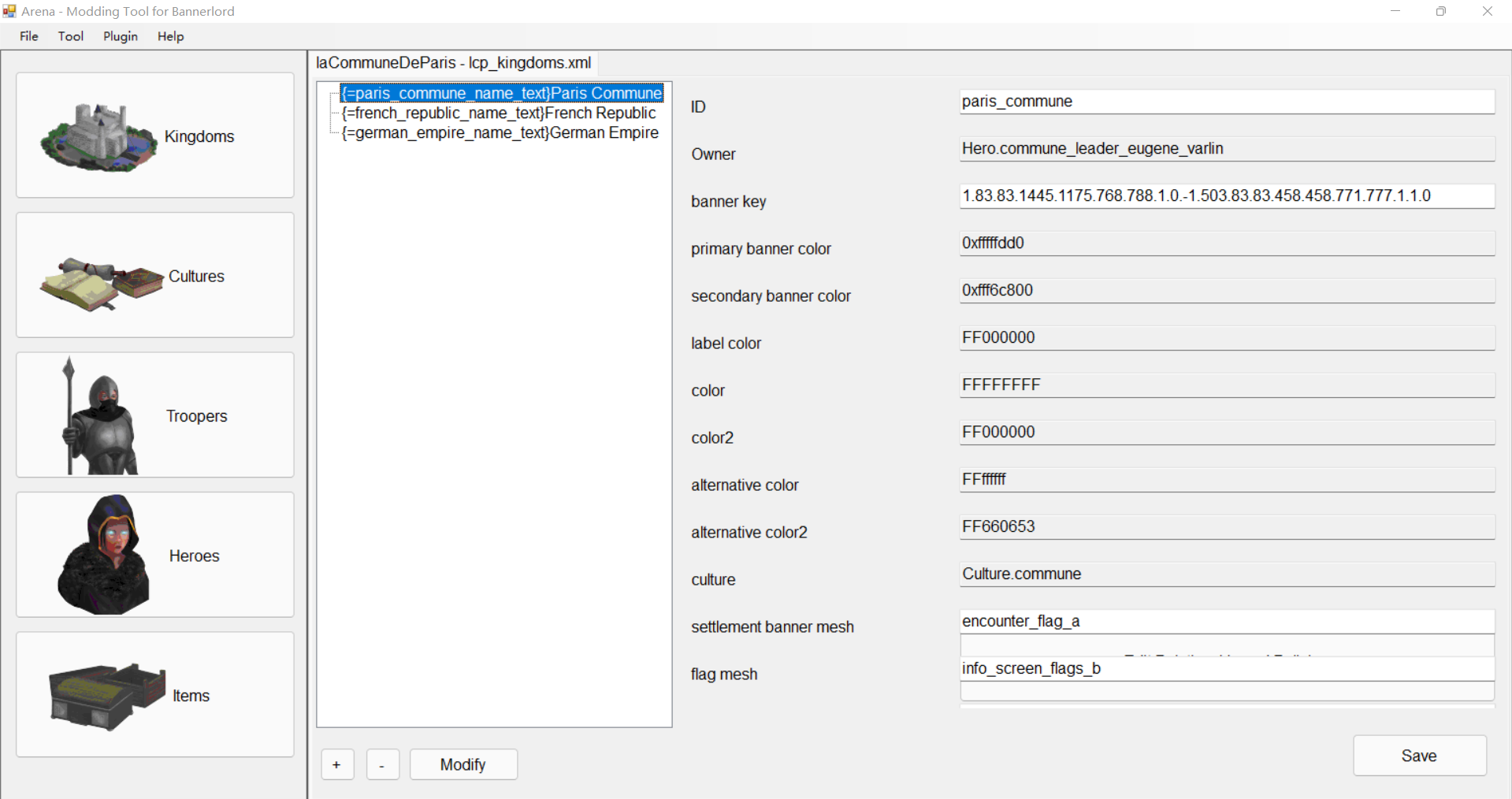Click the plus button to add kingdom
Screen dimensions: 1512x799
(337, 764)
